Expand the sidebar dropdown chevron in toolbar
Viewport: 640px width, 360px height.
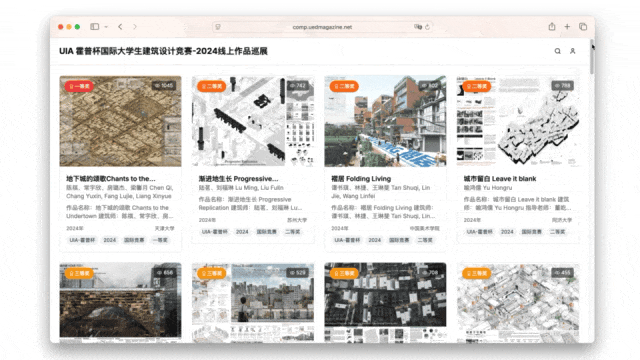pyautogui.click(x=106, y=27)
